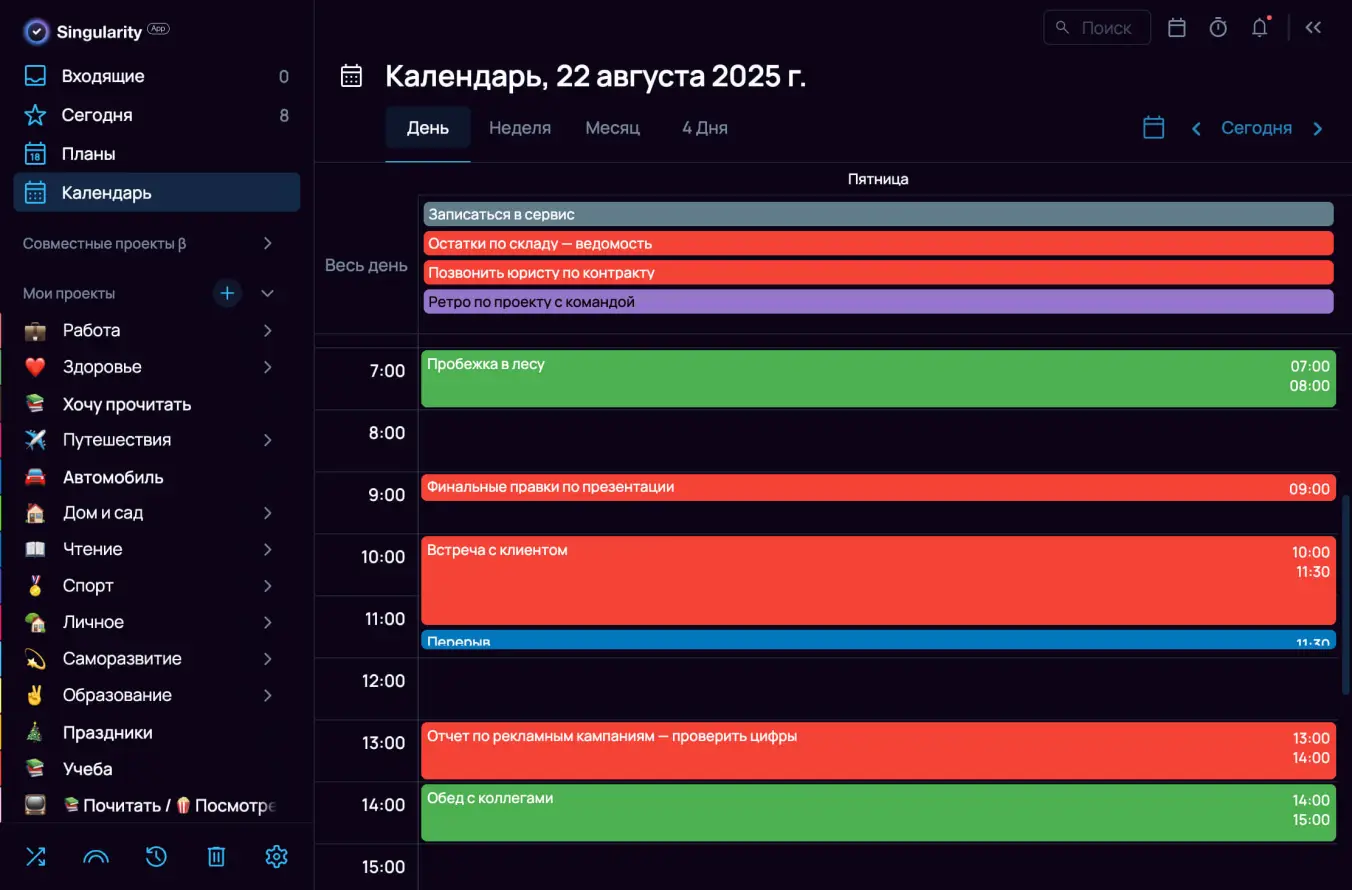Viewport: 1352px width, 890px height.
Task: Go to Сегодня in the calendar
Action: coord(1257,128)
